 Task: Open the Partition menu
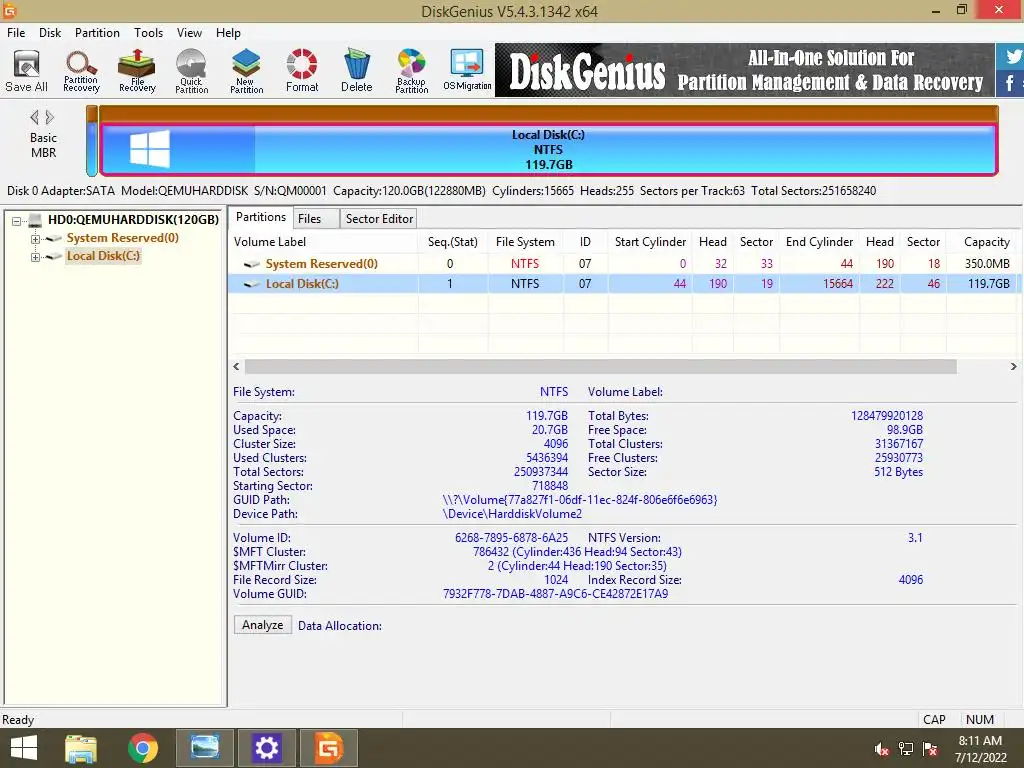pyautogui.click(x=97, y=33)
